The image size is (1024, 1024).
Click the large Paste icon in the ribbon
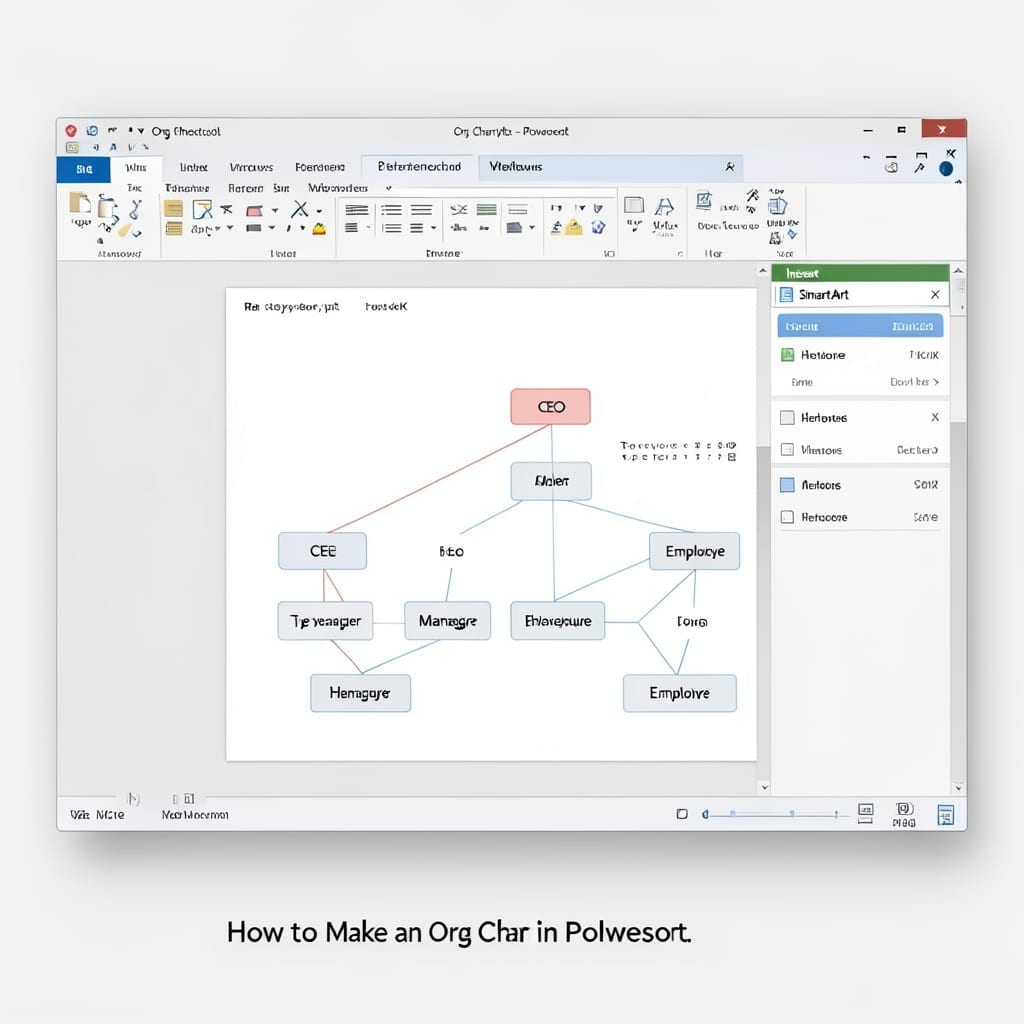[80, 203]
